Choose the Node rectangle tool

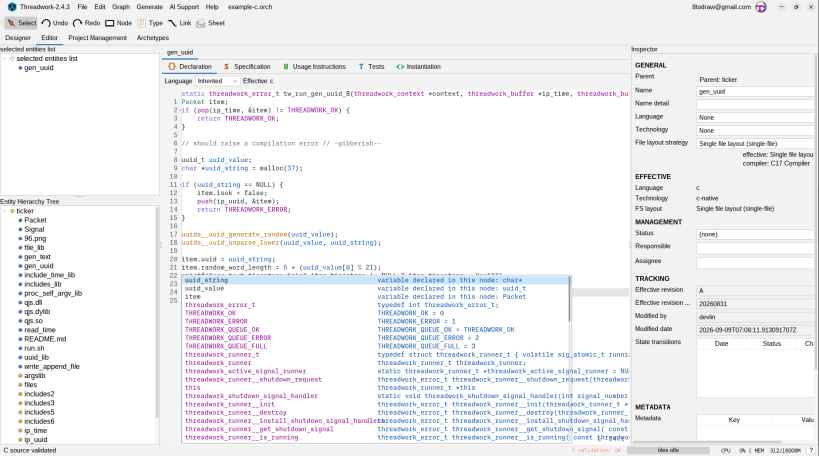(x=110, y=23)
